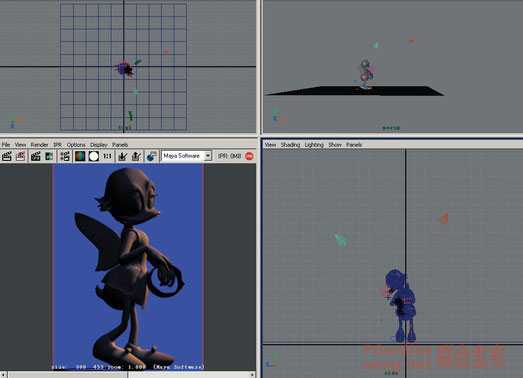523x378 pixels.
Task: Click the Refresh IPR image icon
Action: pos(49,156)
